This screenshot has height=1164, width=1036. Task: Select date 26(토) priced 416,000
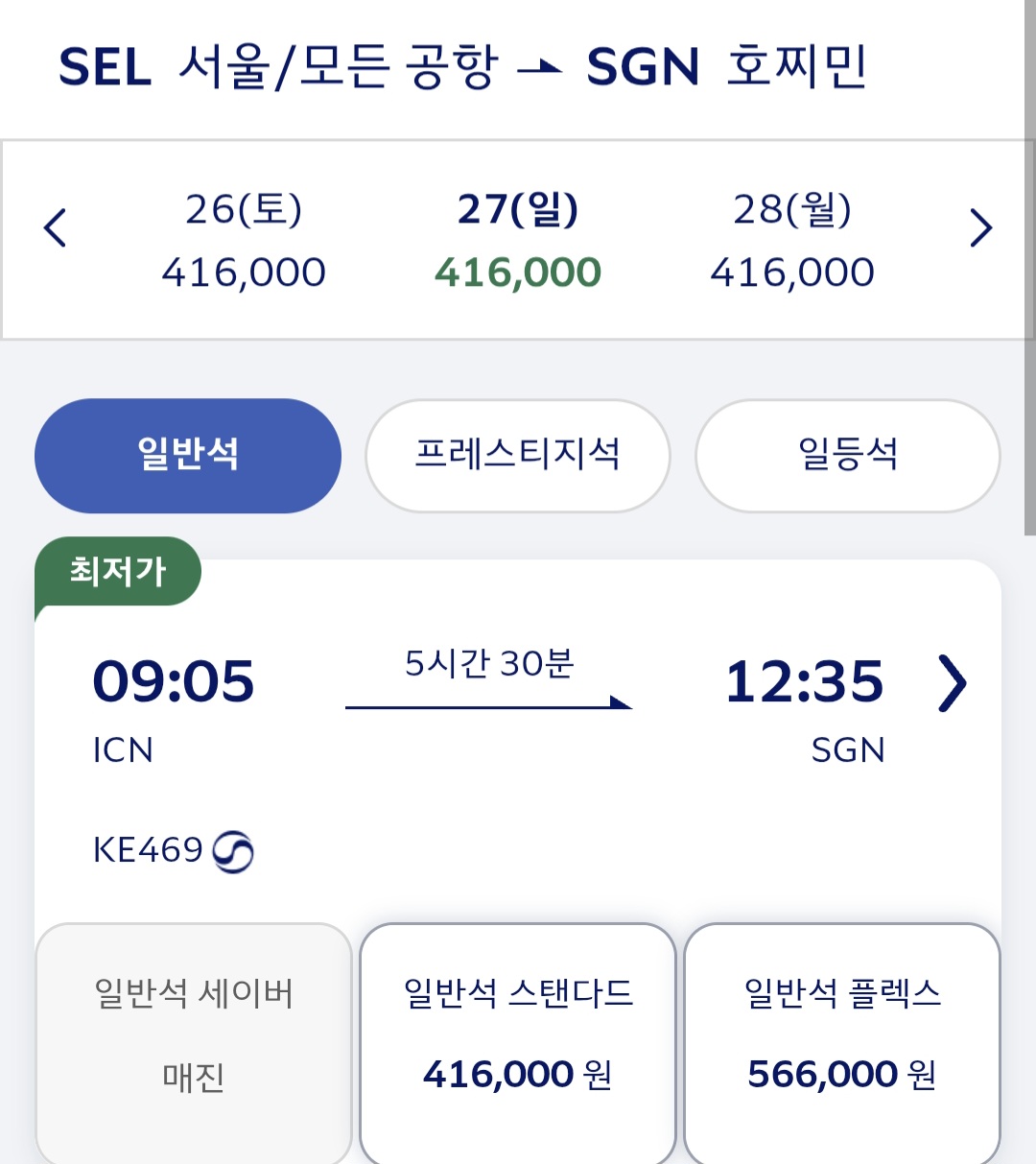(244, 240)
